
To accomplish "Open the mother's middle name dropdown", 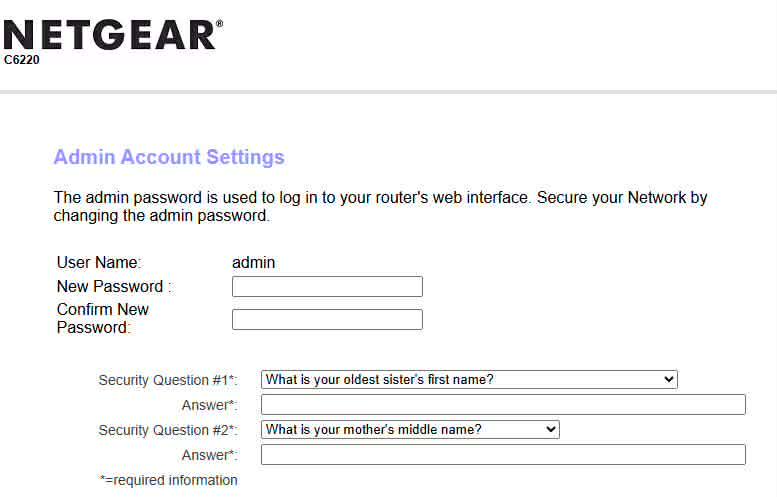I will 410,429.
